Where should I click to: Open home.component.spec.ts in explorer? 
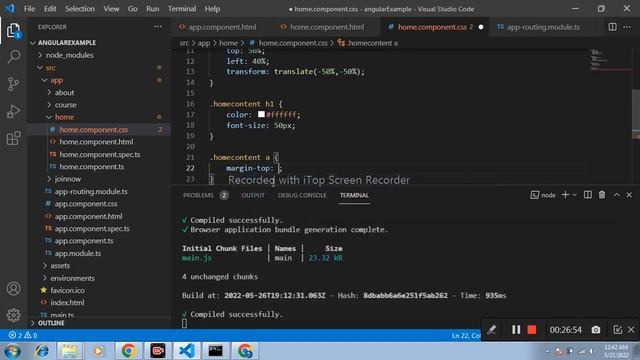tap(100, 154)
